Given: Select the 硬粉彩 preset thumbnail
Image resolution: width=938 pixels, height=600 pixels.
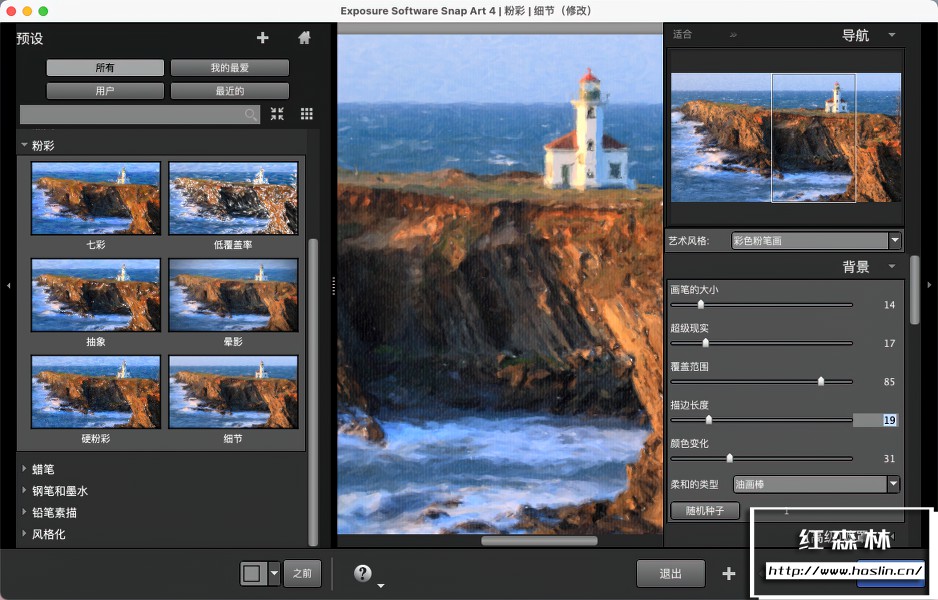Looking at the screenshot, I should [95, 391].
